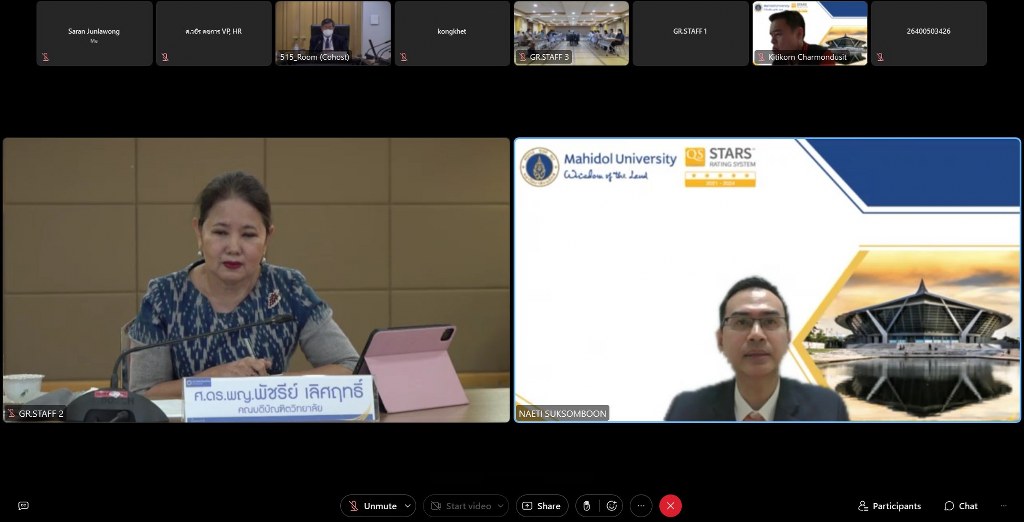Viewport: 1024px width, 522px height.
Task: Select Saran Junlawong participant tile
Action: 94,33
